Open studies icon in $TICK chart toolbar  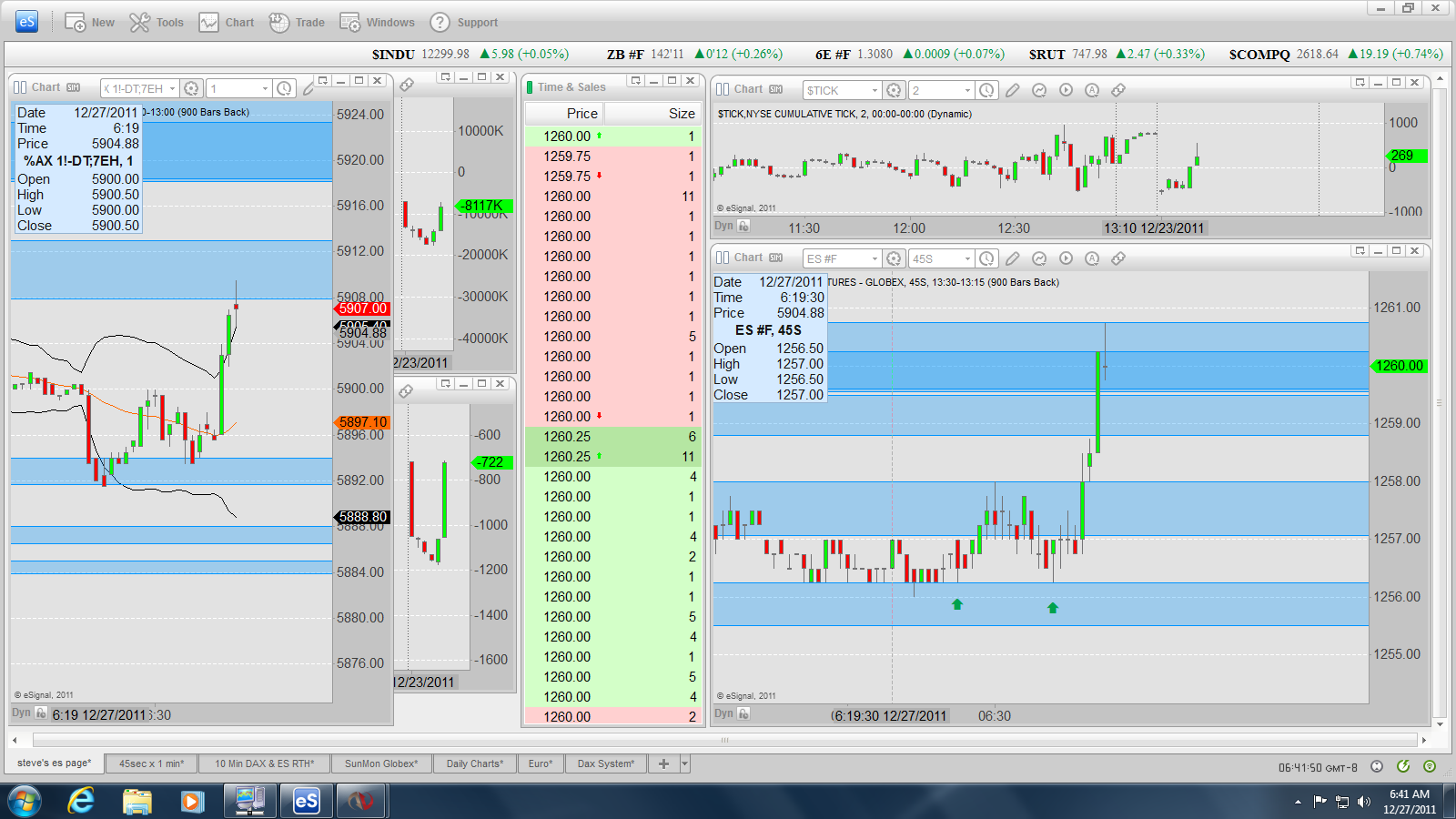coord(1039,90)
